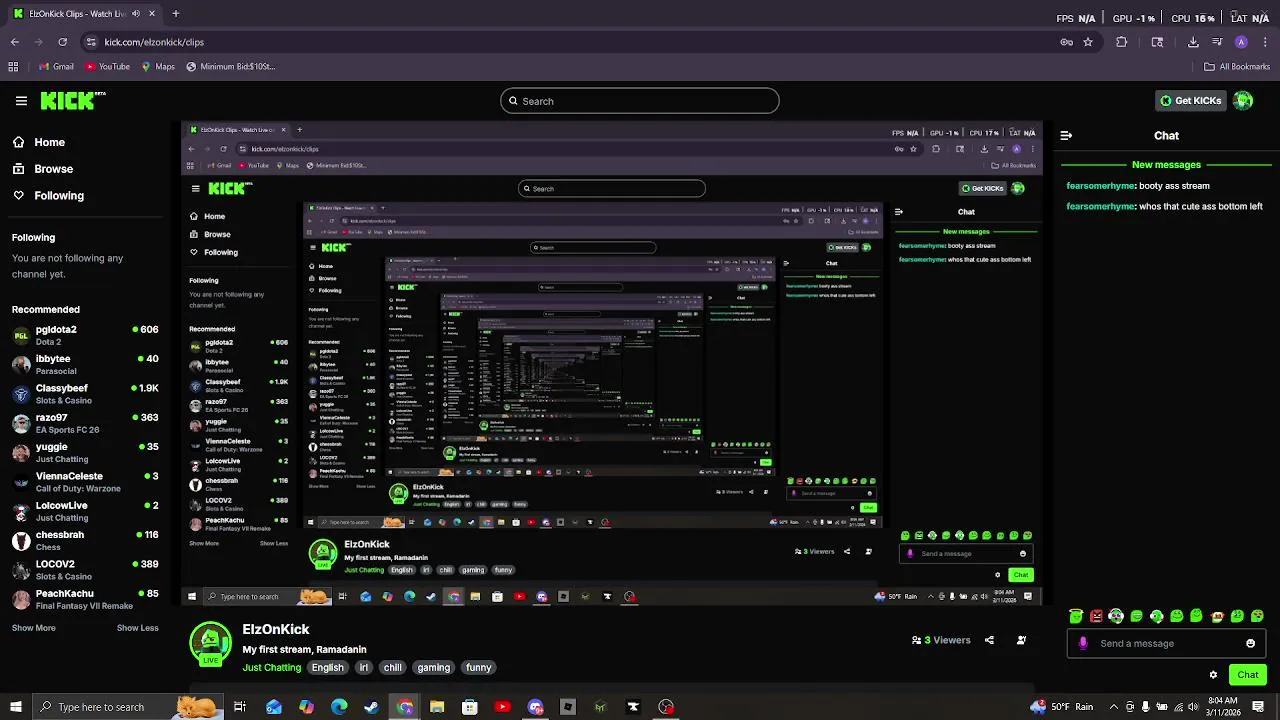Open the razo97 recommended channel
Image resolution: width=1280 pixels, height=720 pixels.
click(x=85, y=423)
